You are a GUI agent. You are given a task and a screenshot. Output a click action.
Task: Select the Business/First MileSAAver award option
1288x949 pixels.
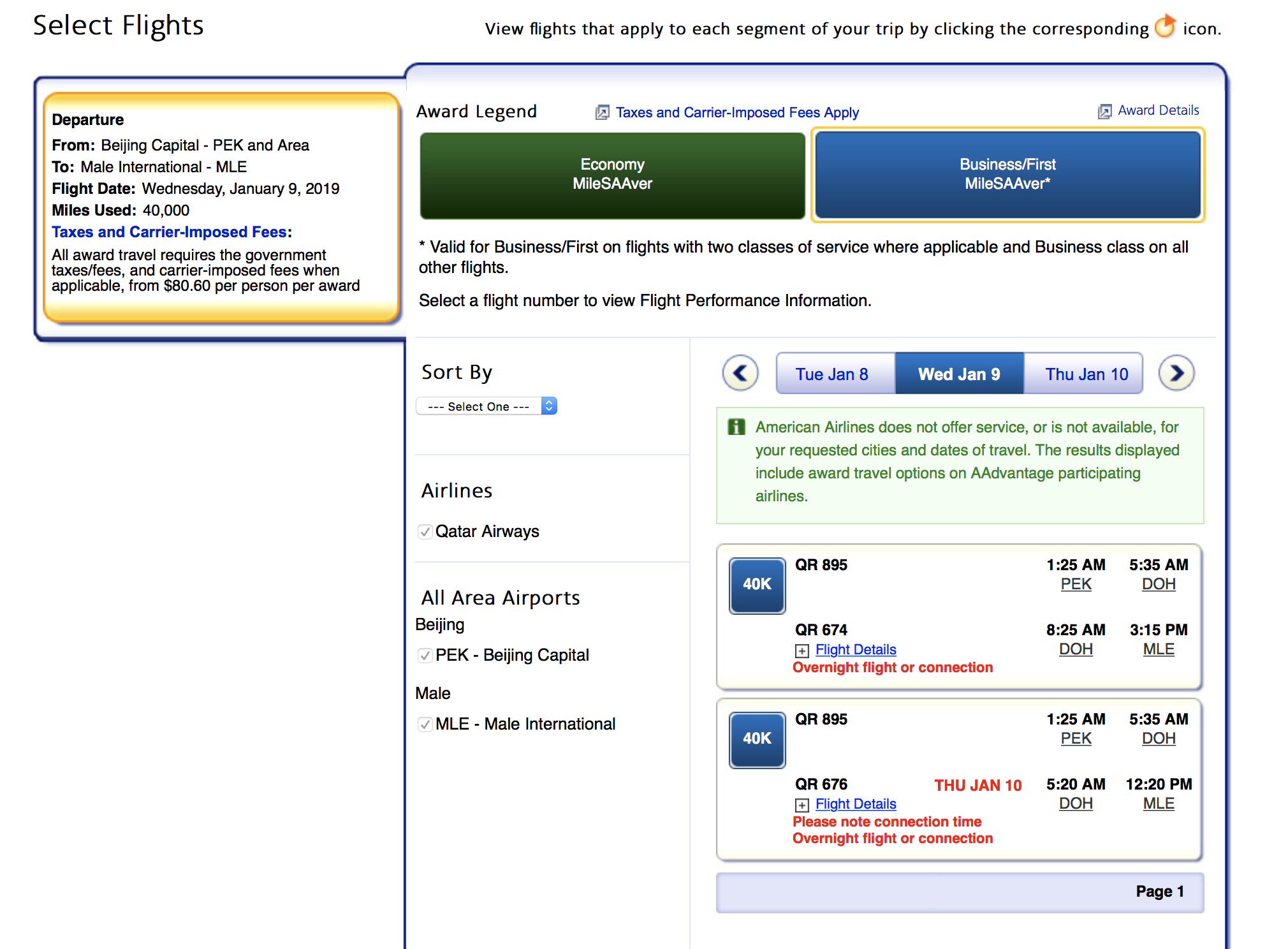[x=1007, y=175]
